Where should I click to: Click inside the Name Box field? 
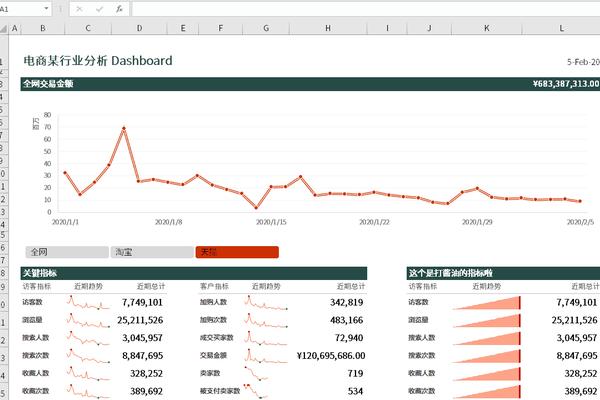20,8
